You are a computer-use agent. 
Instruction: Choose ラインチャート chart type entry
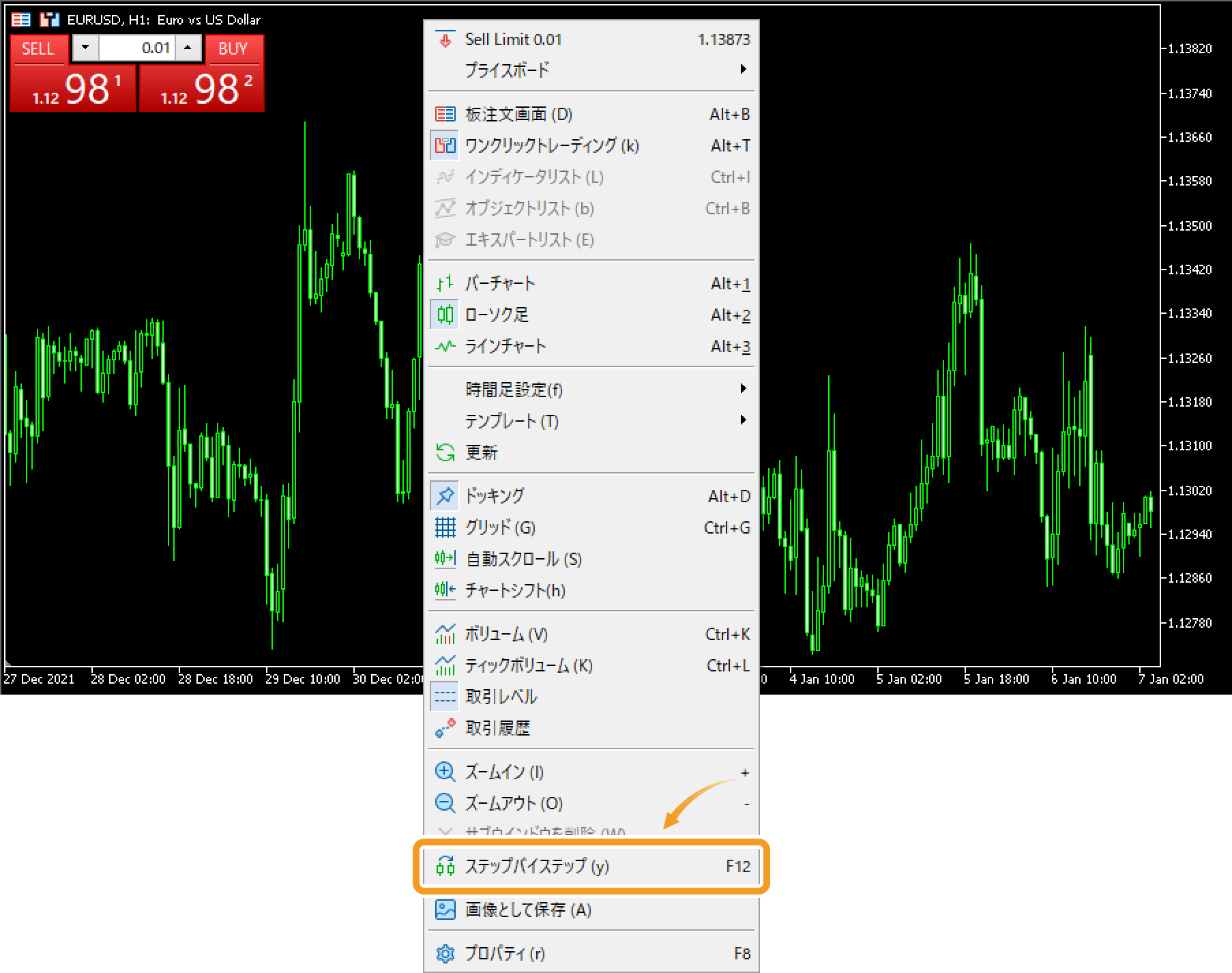pos(591,346)
